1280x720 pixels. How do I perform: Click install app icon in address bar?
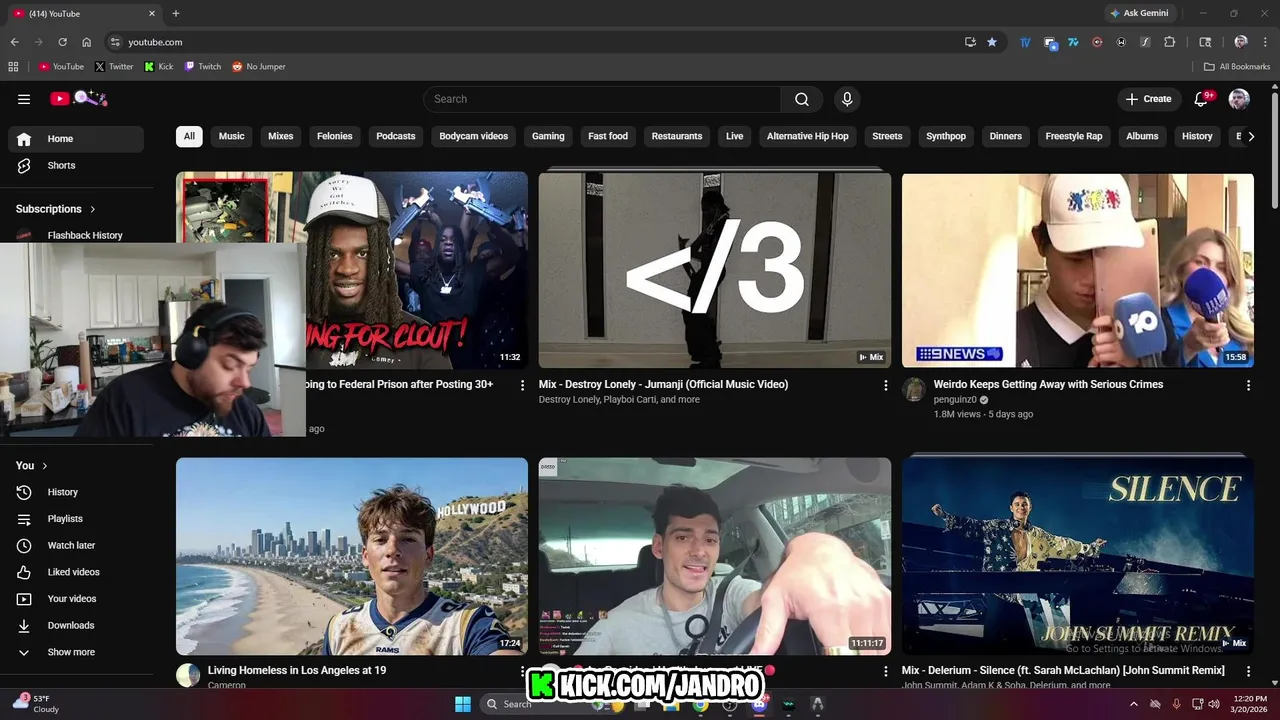pyautogui.click(x=970, y=42)
